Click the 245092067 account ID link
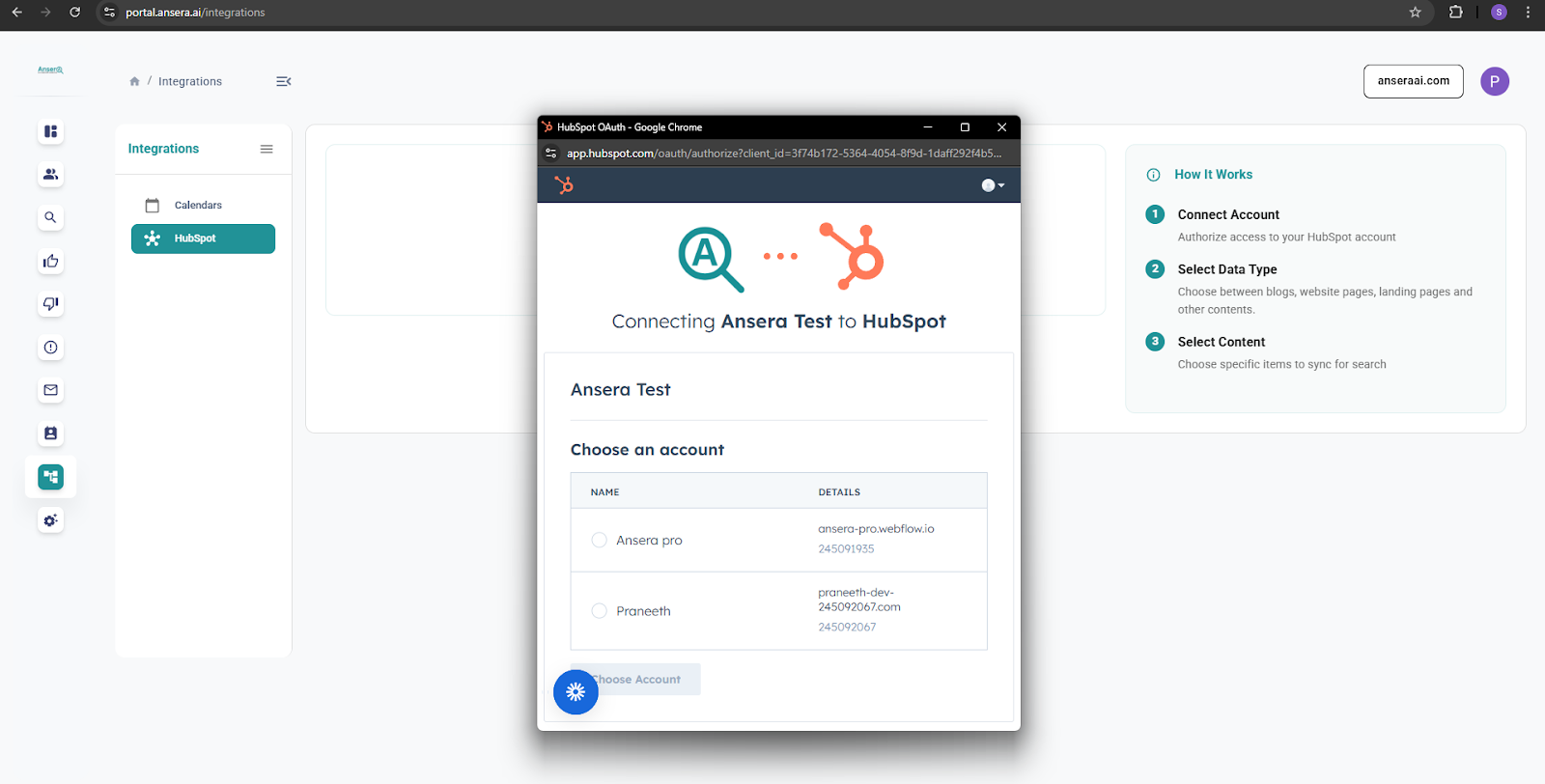 847,627
